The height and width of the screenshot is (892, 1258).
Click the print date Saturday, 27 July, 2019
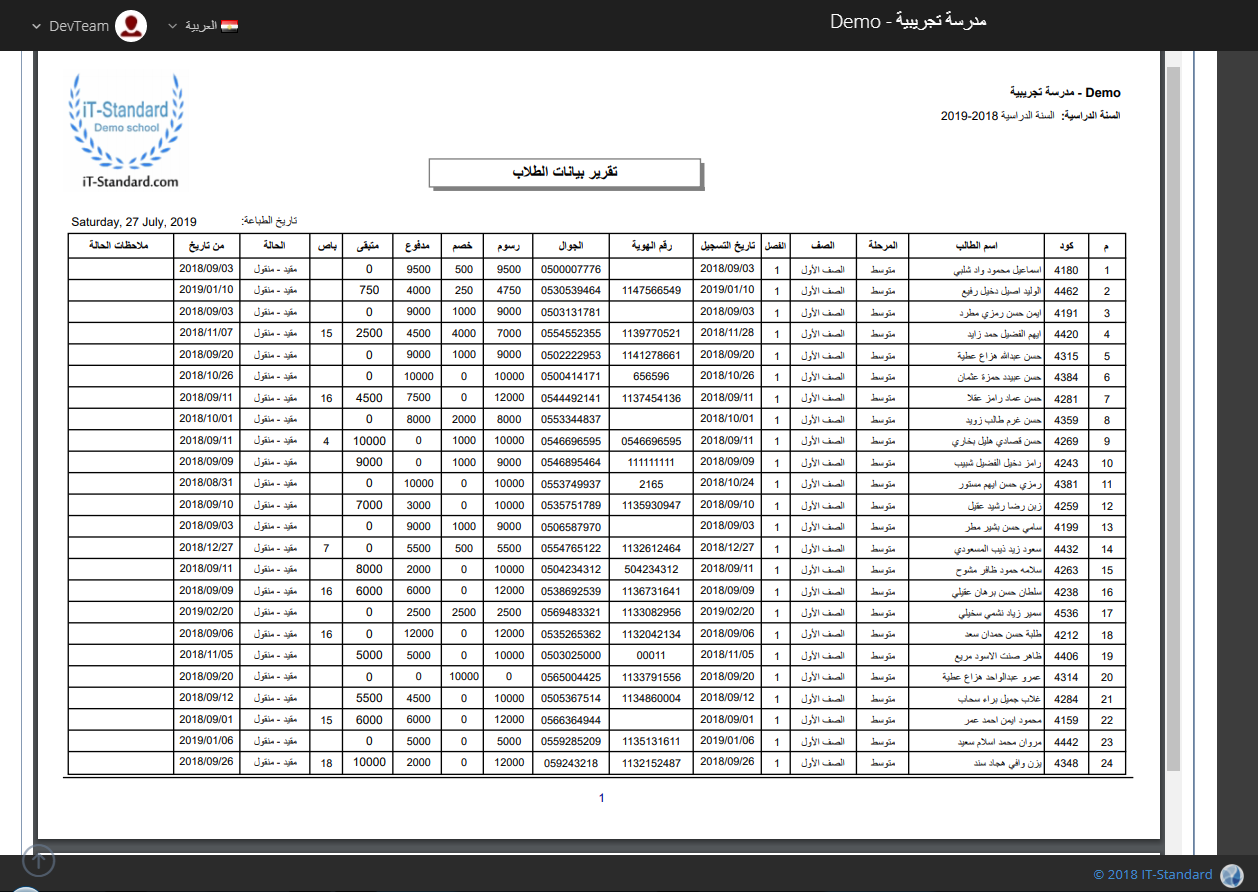click(x=134, y=222)
